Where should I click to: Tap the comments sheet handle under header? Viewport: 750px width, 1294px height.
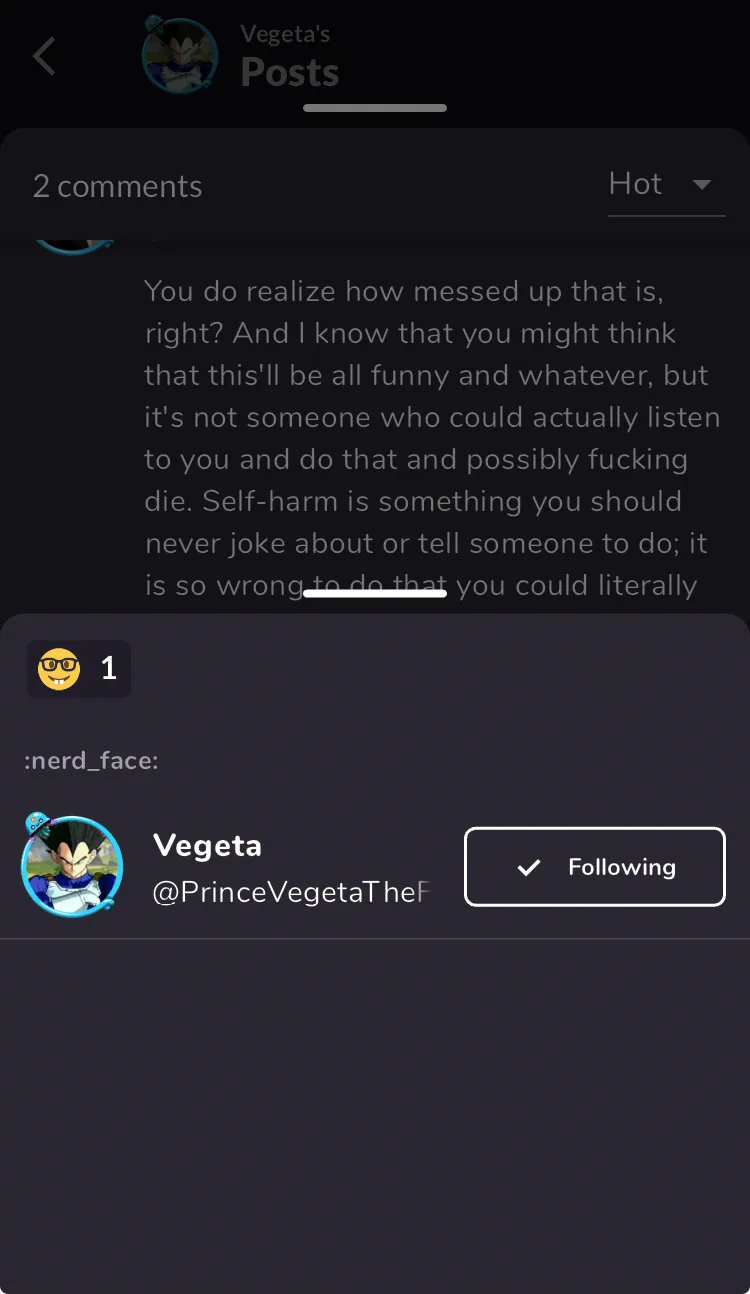coord(375,108)
